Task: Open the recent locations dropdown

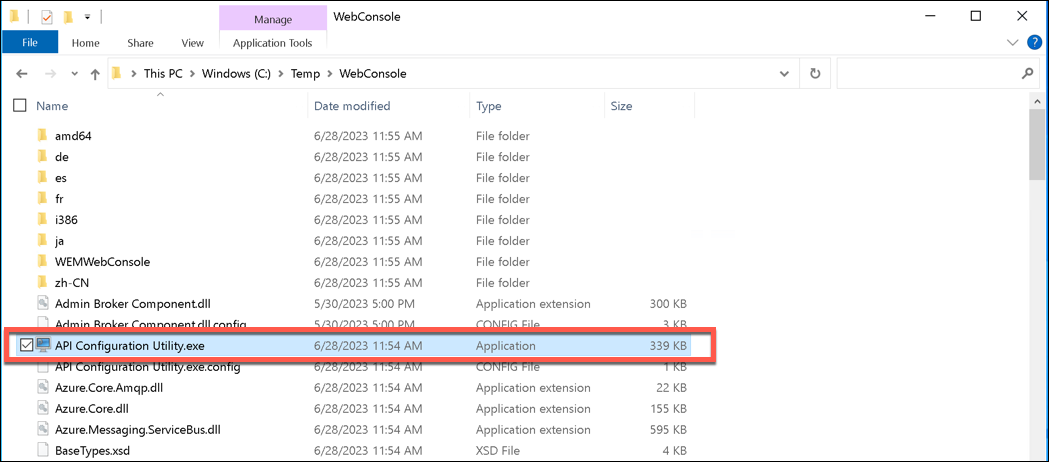Action: coord(73,74)
